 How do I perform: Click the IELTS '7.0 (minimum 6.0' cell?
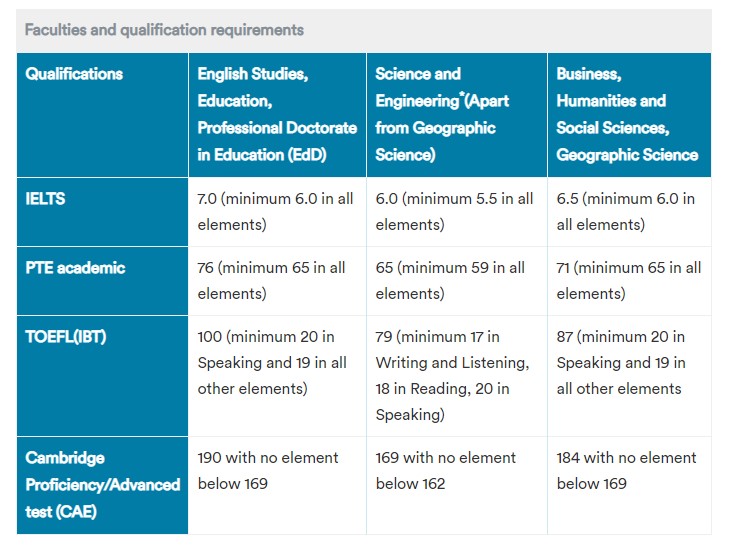point(276,211)
